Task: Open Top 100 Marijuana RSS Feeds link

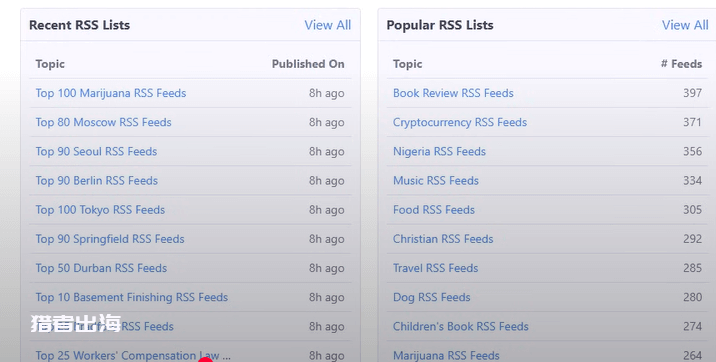Action: pos(111,93)
